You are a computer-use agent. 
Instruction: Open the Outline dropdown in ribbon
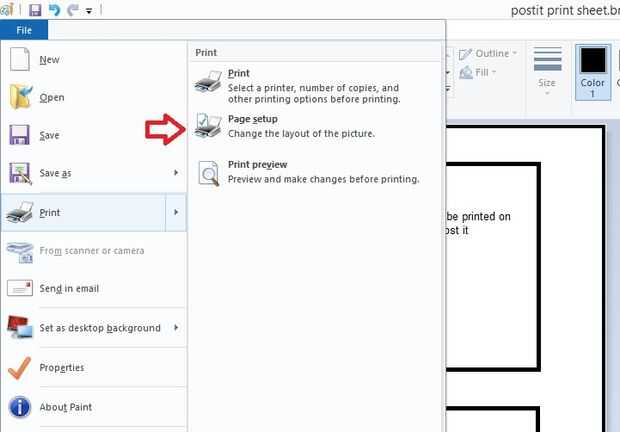click(x=488, y=53)
